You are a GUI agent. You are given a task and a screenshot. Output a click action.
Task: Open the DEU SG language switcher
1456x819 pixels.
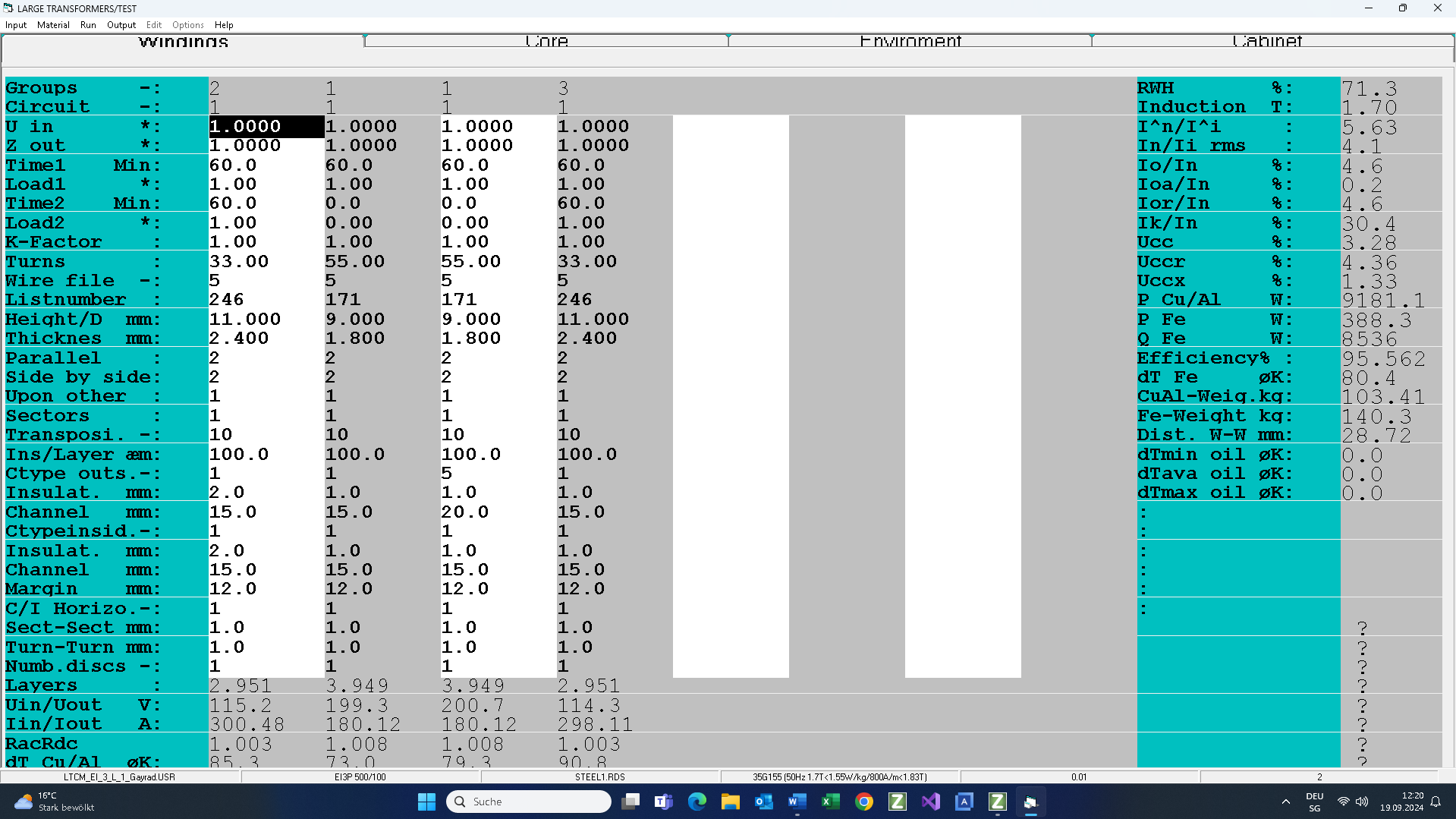click(1315, 802)
